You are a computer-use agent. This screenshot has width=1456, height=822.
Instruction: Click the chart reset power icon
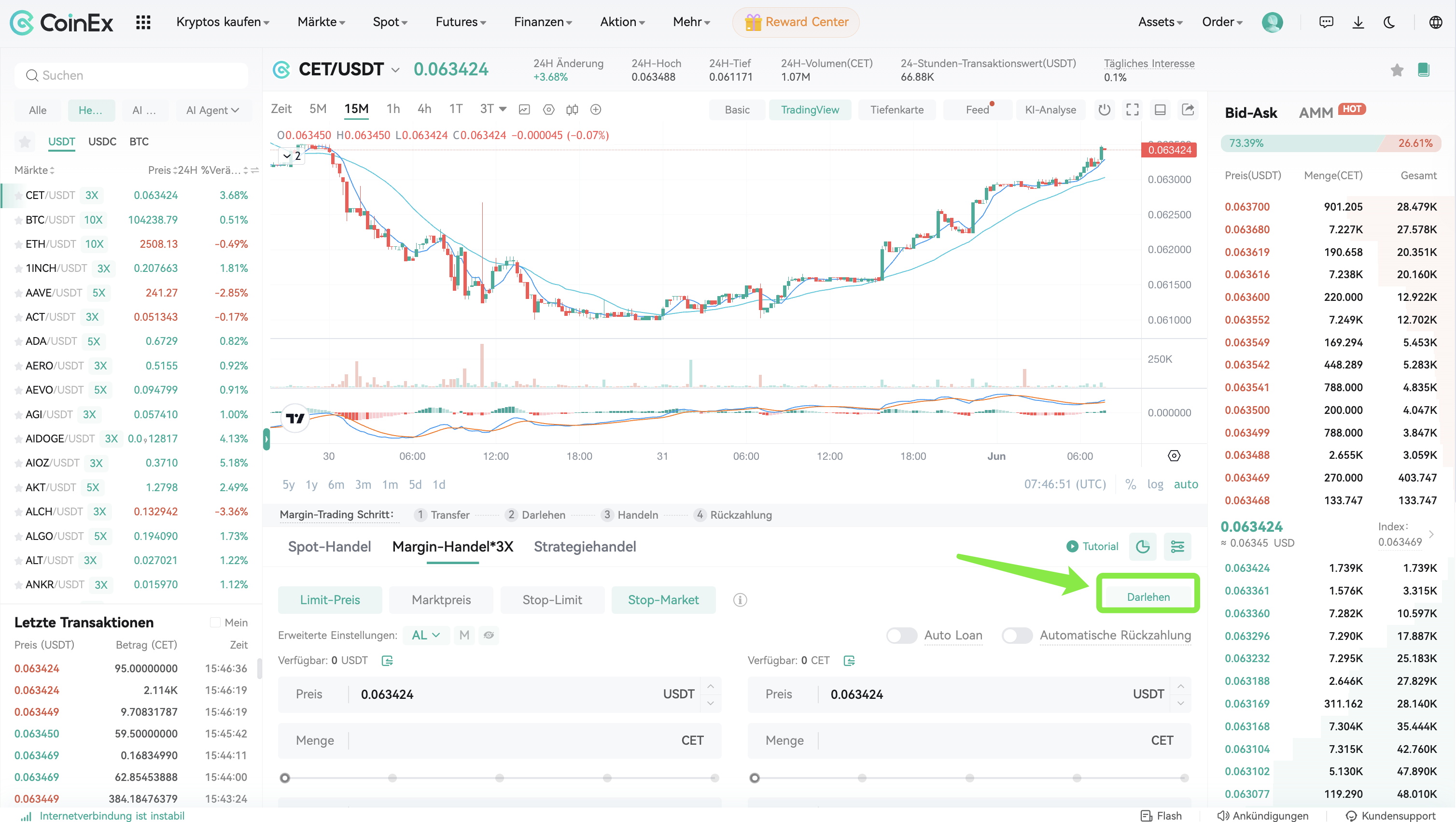(x=1104, y=110)
